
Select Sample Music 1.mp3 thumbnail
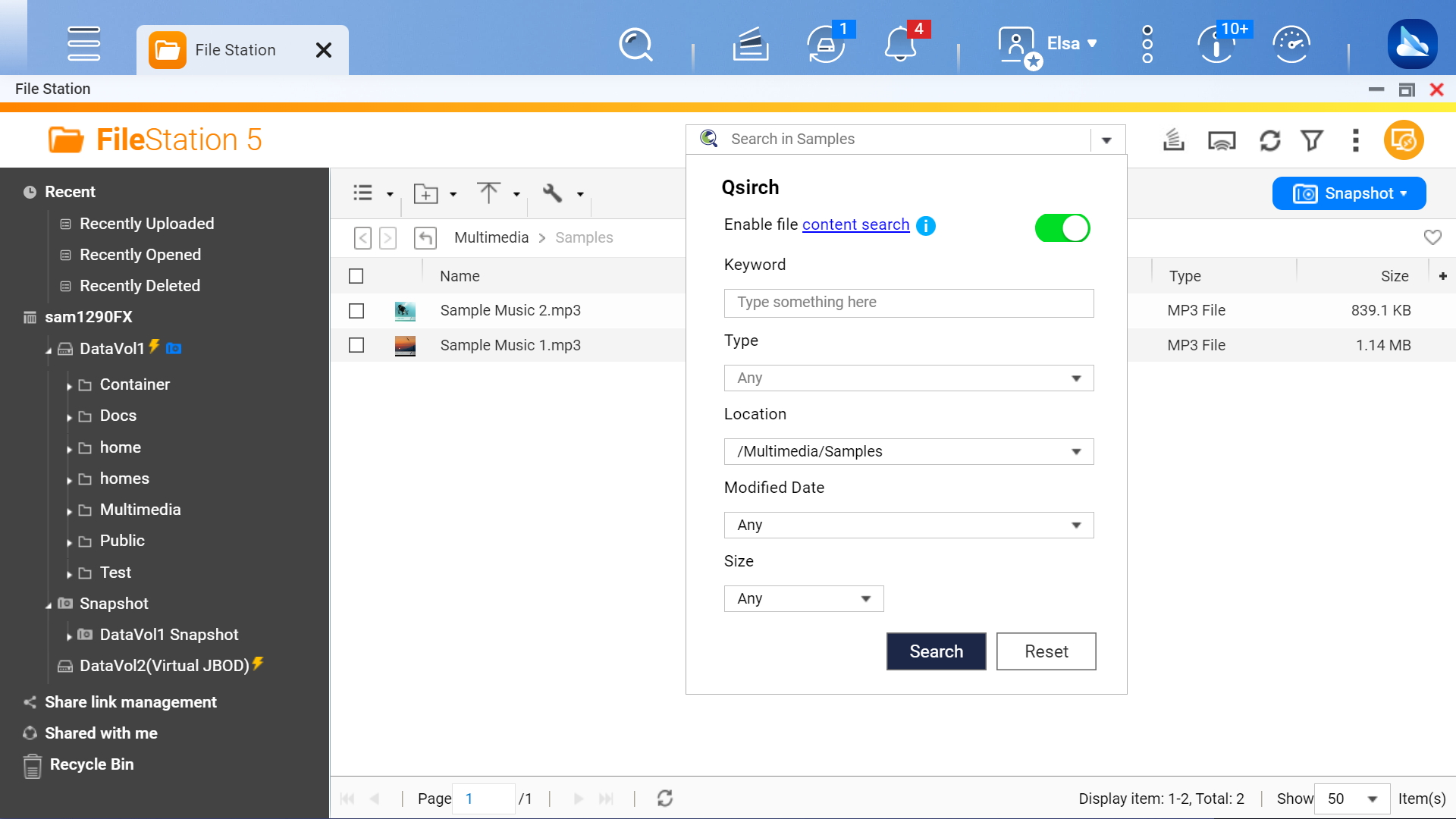pos(405,345)
